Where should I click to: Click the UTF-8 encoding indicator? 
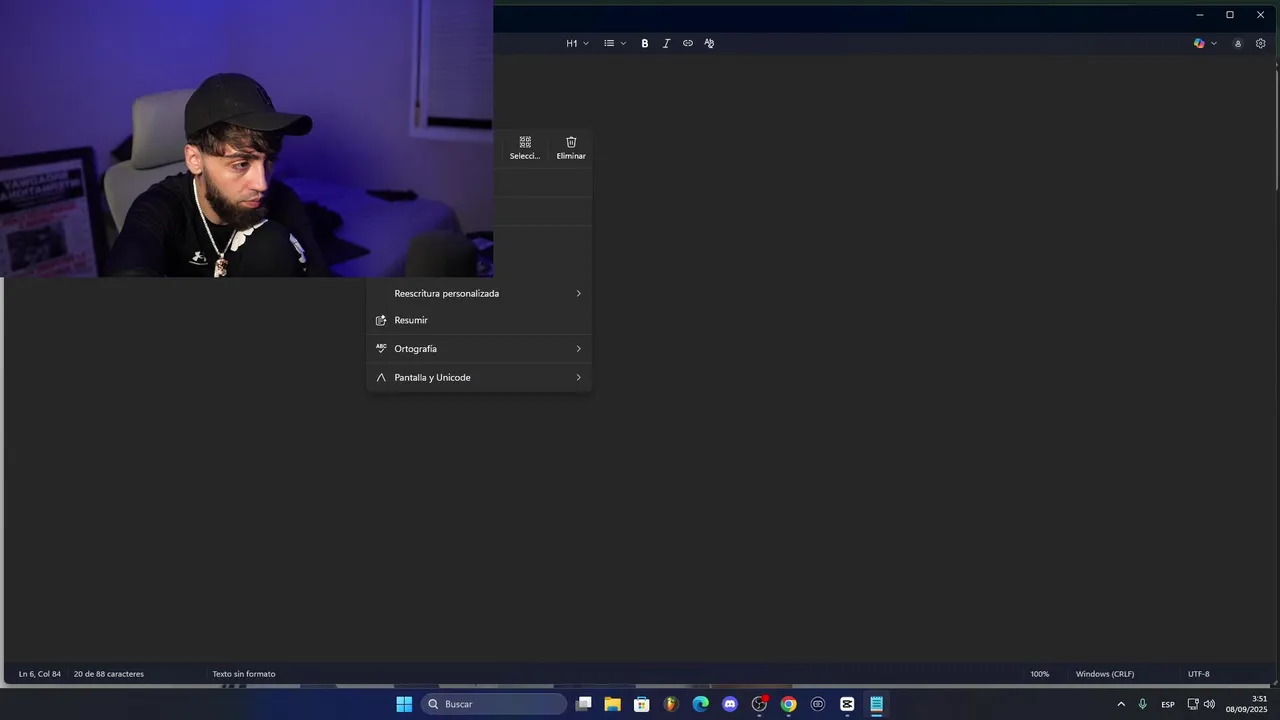1199,674
